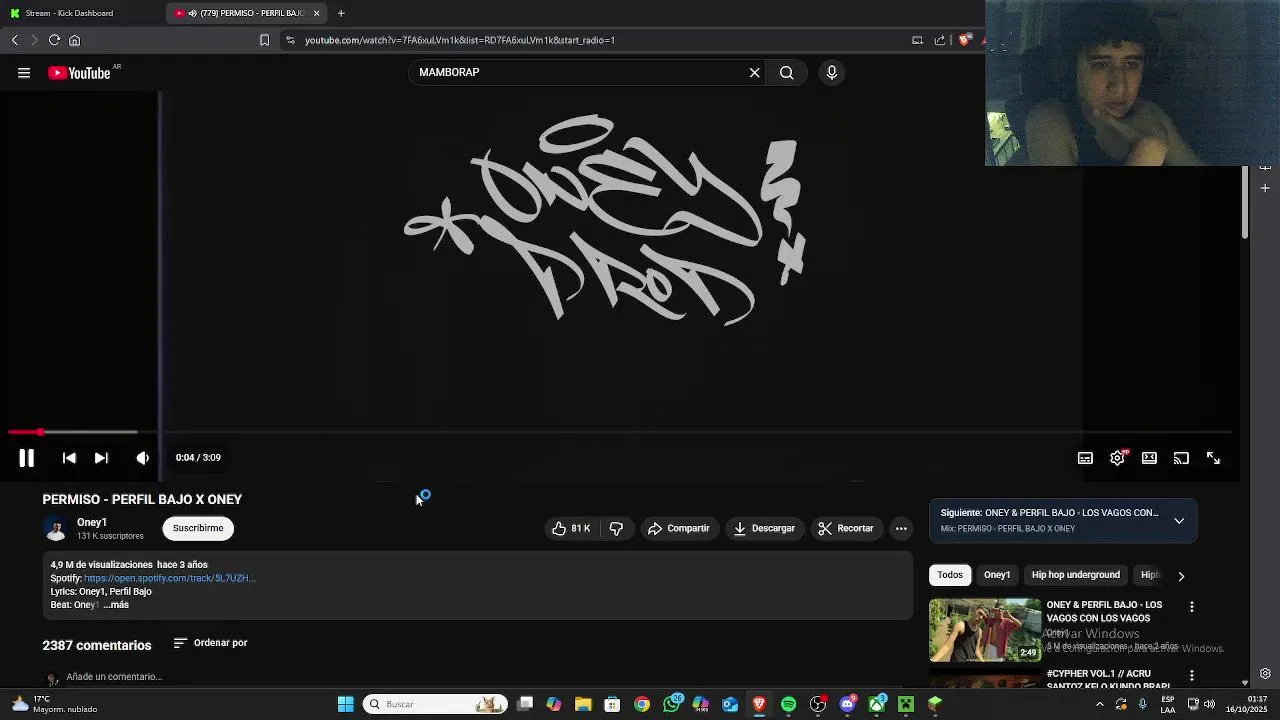Open the video player settings gear

1117,458
